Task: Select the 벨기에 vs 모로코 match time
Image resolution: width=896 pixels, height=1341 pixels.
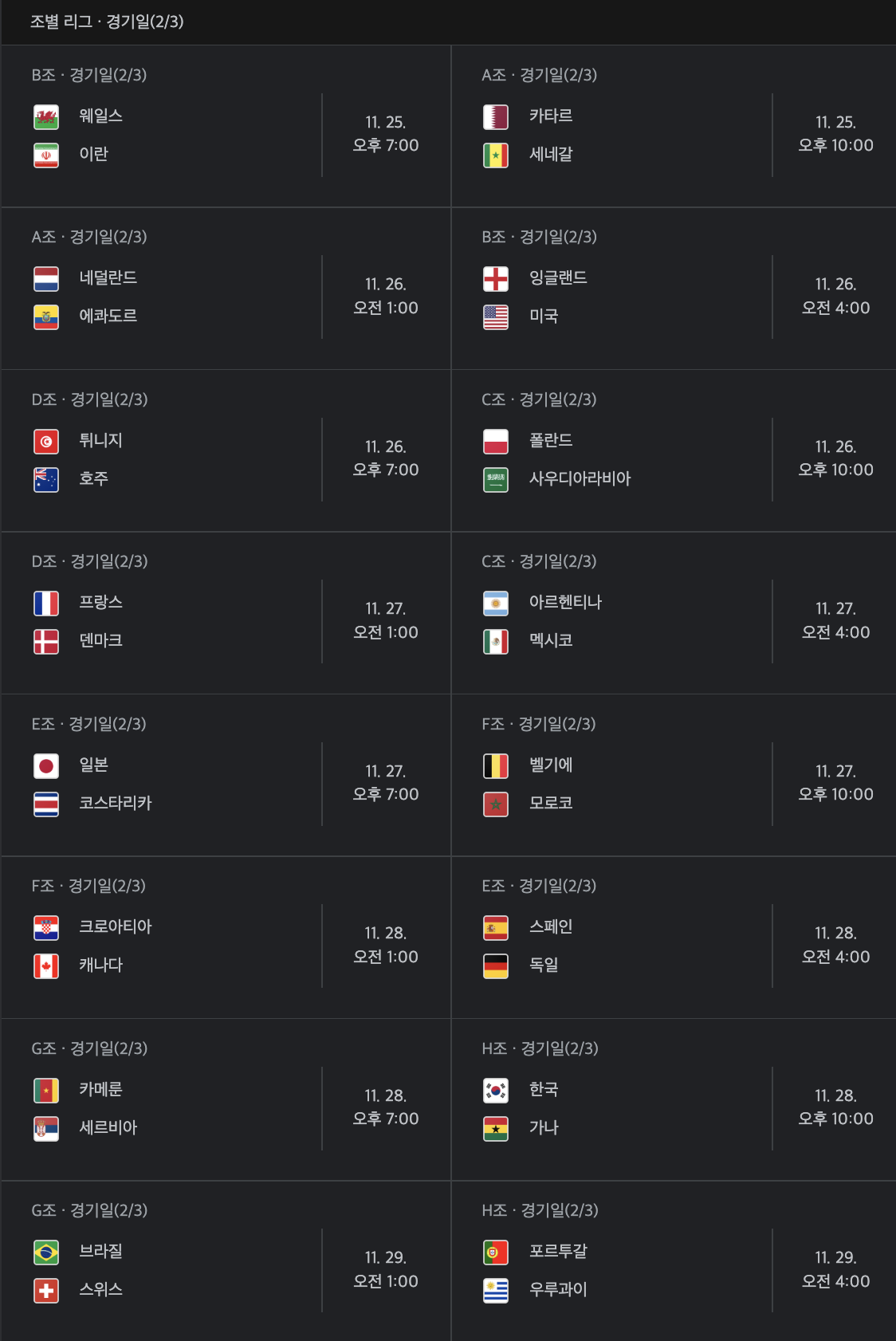Action: (x=835, y=783)
